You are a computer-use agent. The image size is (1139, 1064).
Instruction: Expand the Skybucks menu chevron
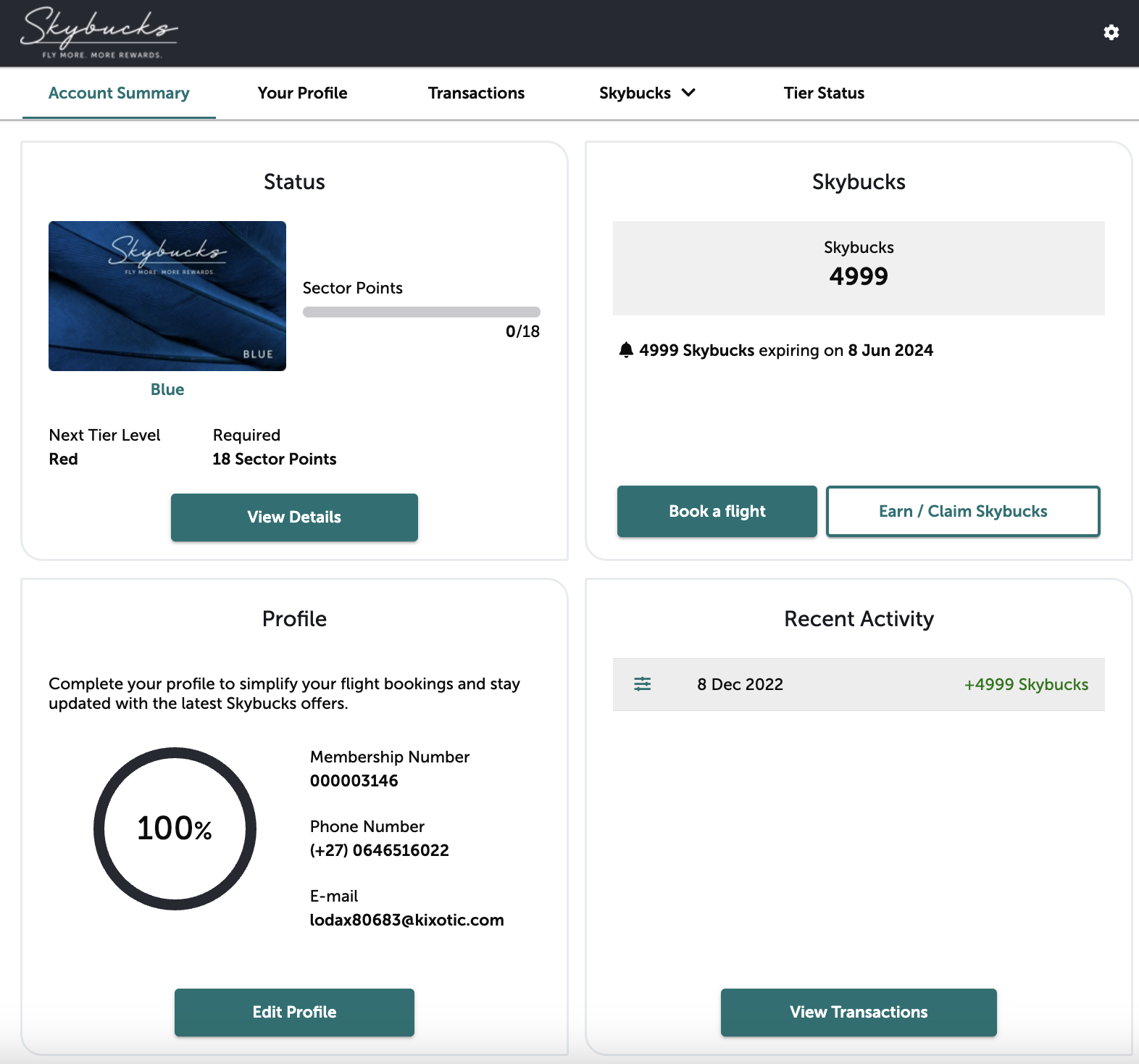coord(688,93)
